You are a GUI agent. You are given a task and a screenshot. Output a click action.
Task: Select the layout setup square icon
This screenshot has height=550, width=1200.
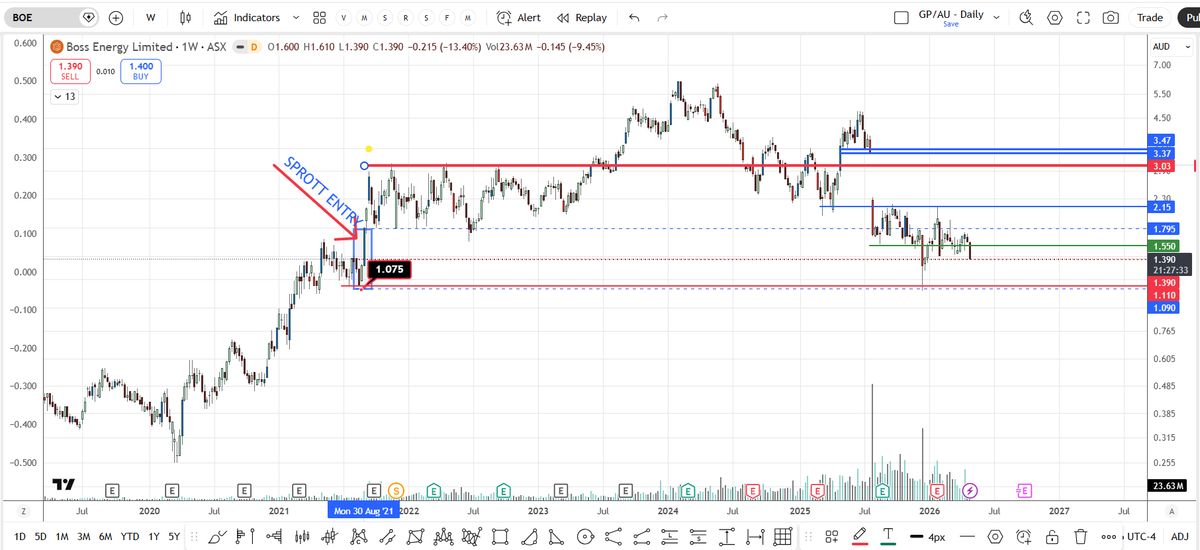(901, 17)
